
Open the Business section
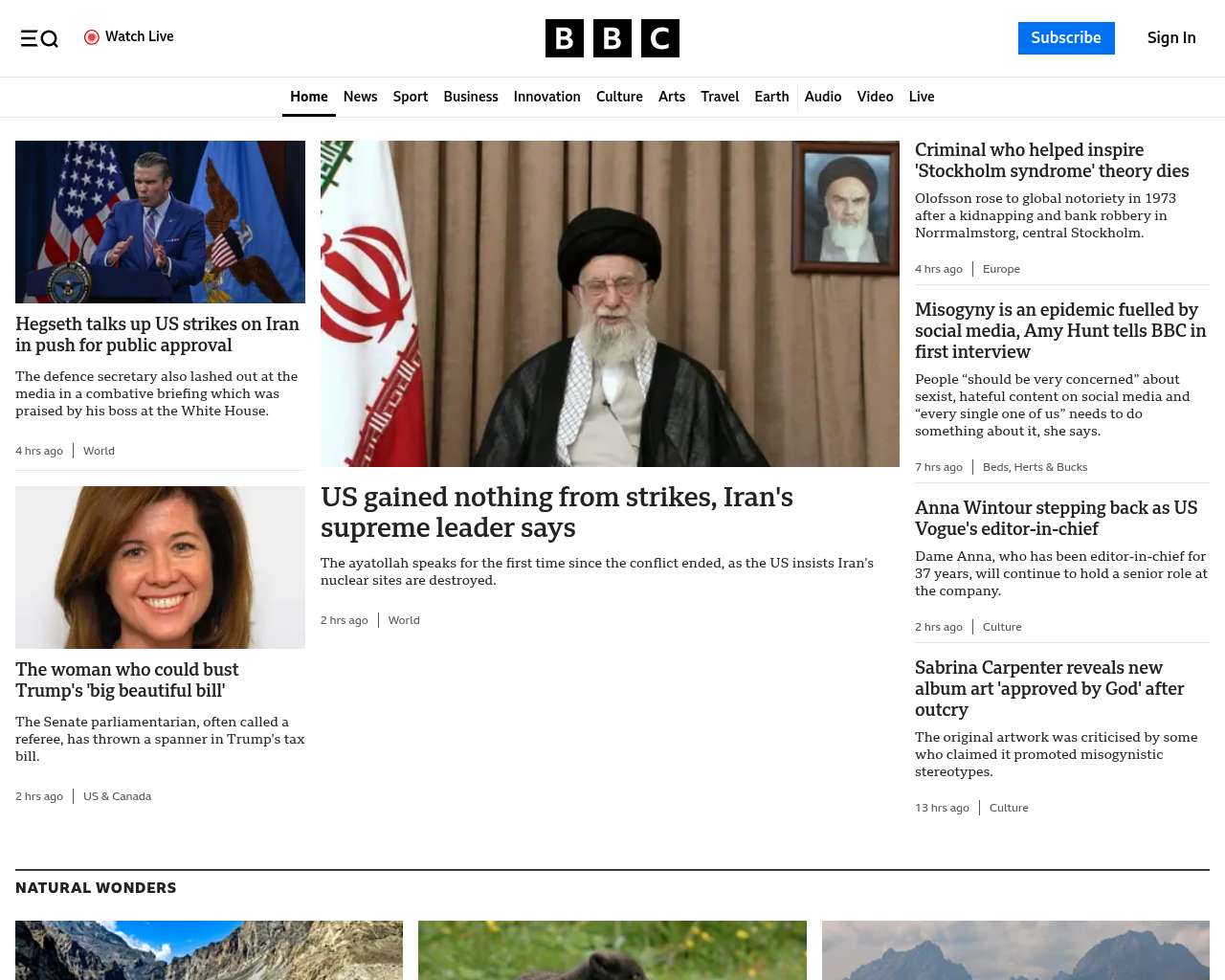[471, 97]
